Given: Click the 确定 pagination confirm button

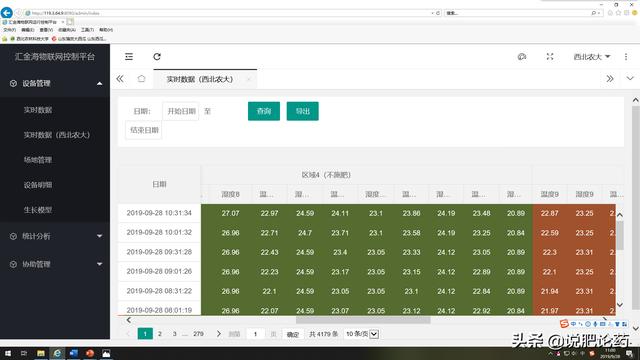Looking at the screenshot, I should (x=293, y=334).
